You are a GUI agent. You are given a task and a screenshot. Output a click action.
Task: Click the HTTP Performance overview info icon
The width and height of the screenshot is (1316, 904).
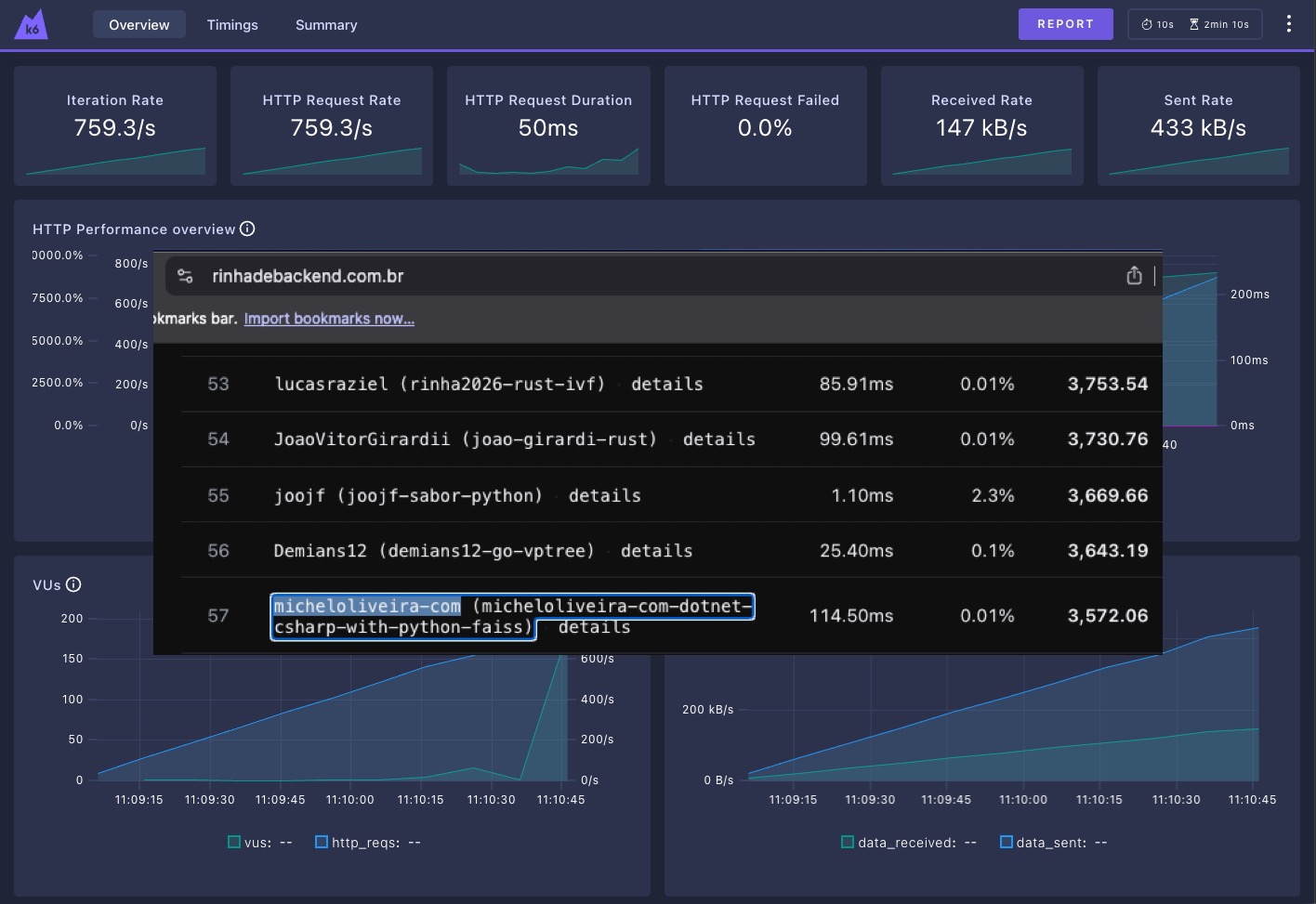tap(247, 229)
